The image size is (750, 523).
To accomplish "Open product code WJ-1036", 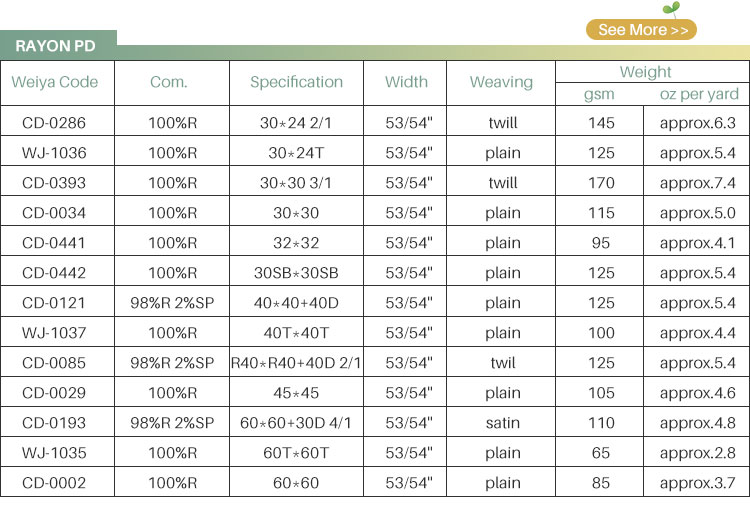I will (54, 153).
